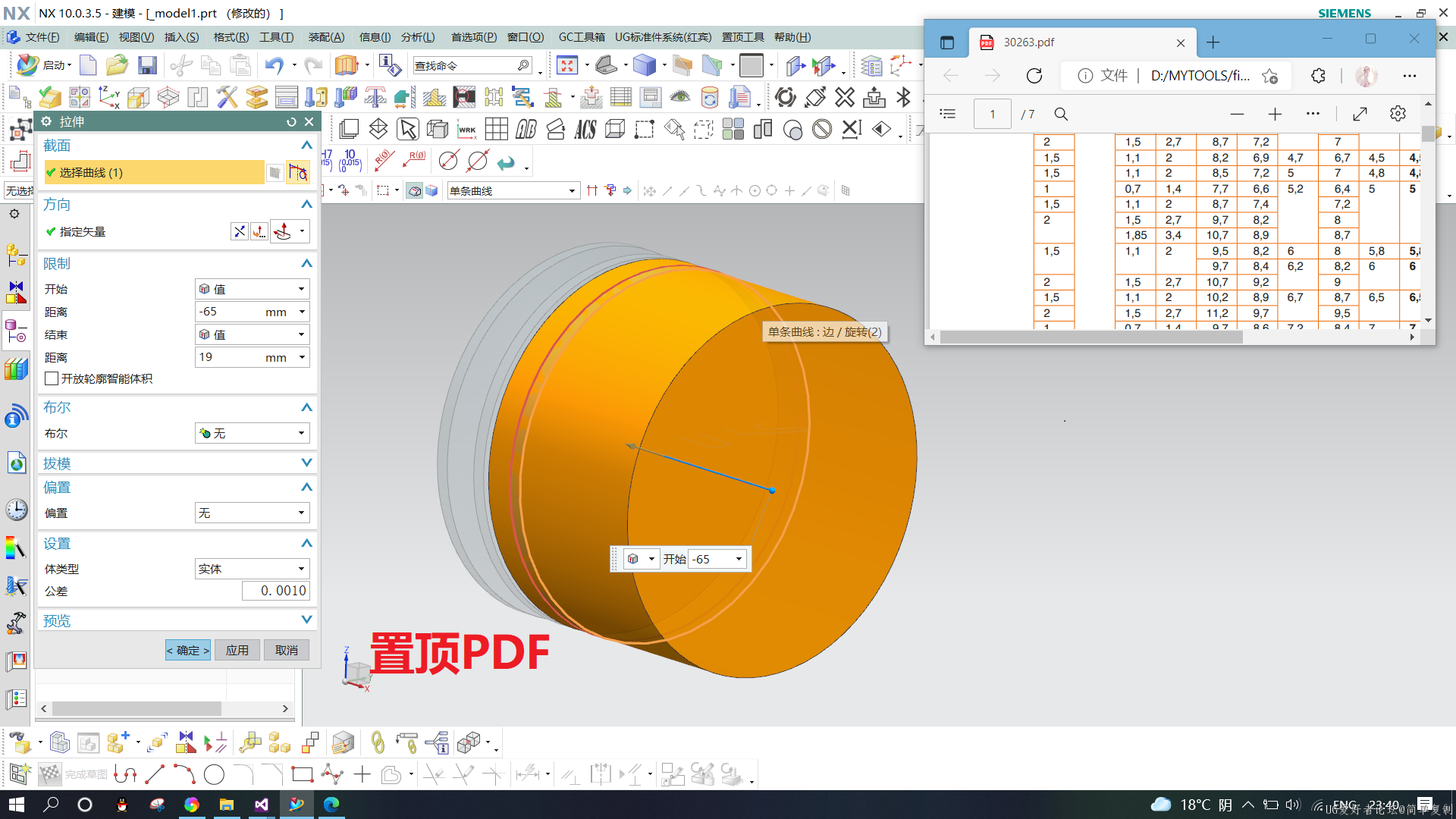Click the dialog panel horizontal scrollbar
Image resolution: width=1456 pixels, height=819 pixels.
pyautogui.click(x=136, y=708)
